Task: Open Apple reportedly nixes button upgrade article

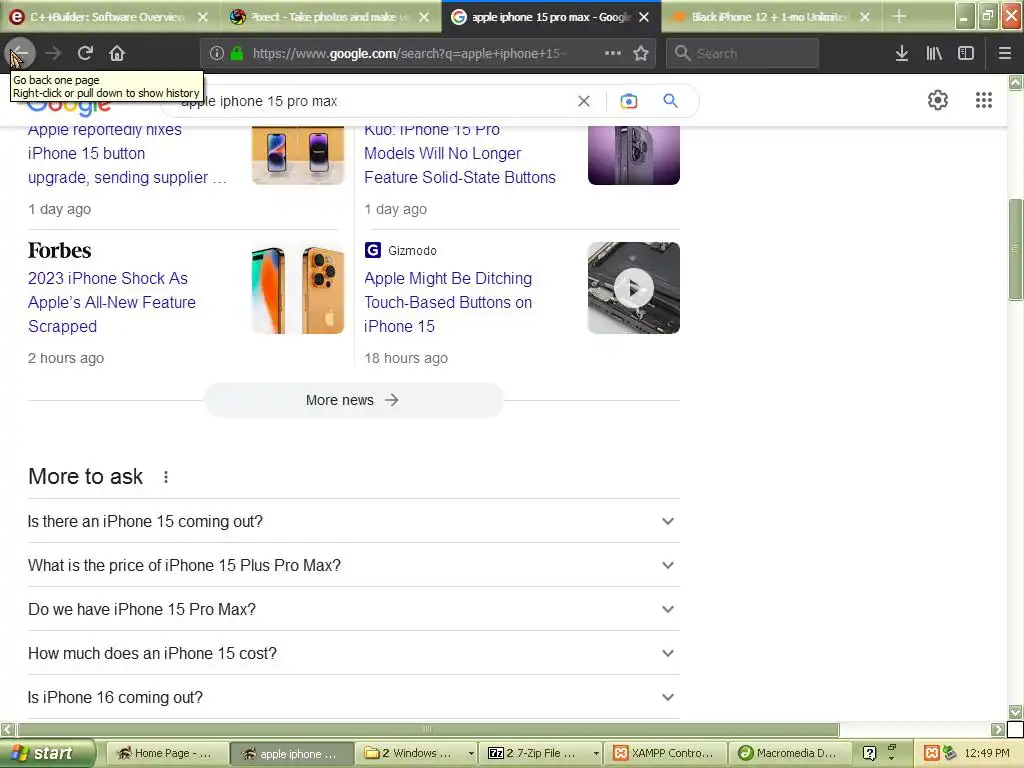Action: tap(127, 154)
